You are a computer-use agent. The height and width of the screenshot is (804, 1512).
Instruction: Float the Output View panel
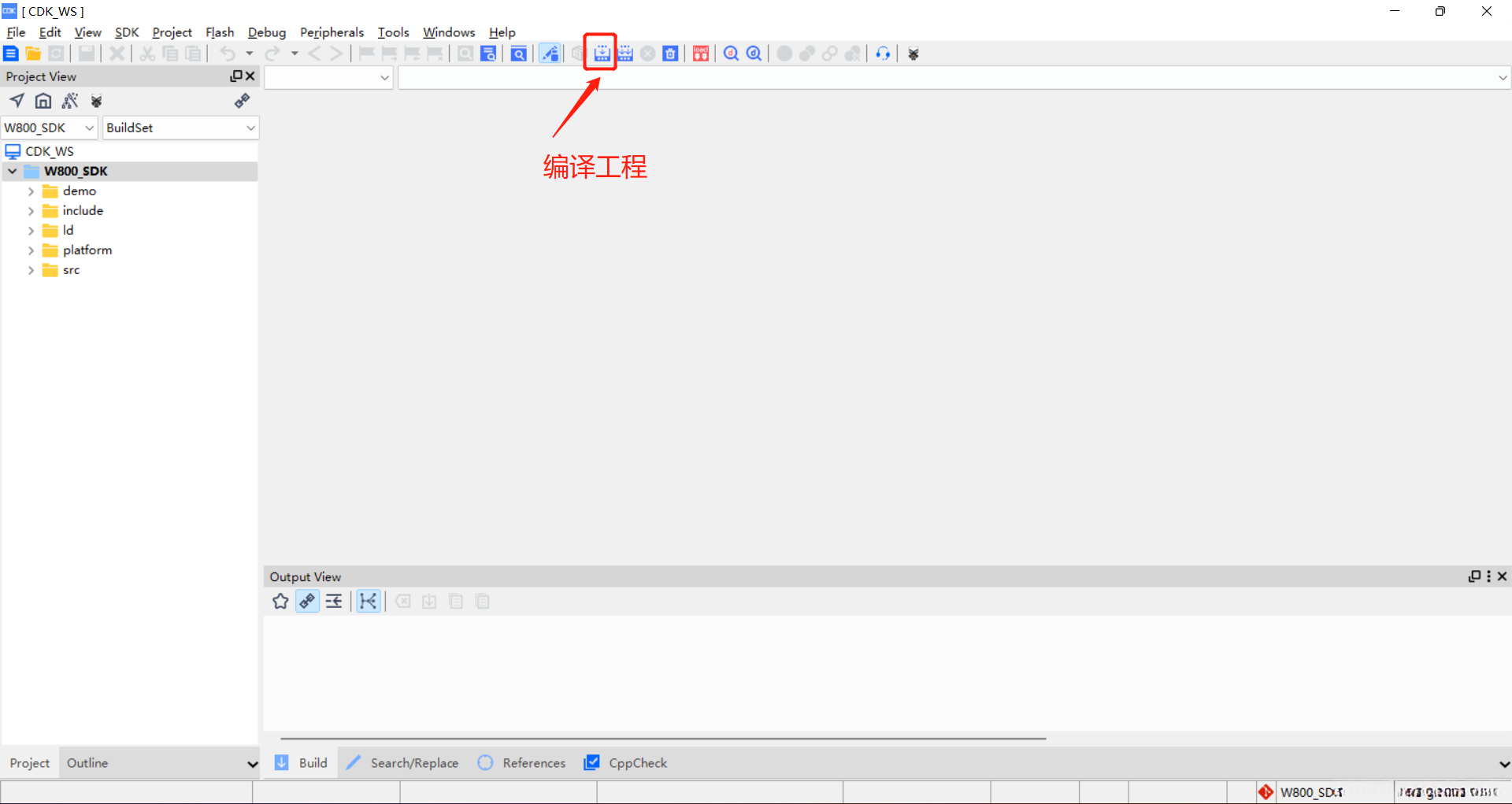pos(1474,576)
